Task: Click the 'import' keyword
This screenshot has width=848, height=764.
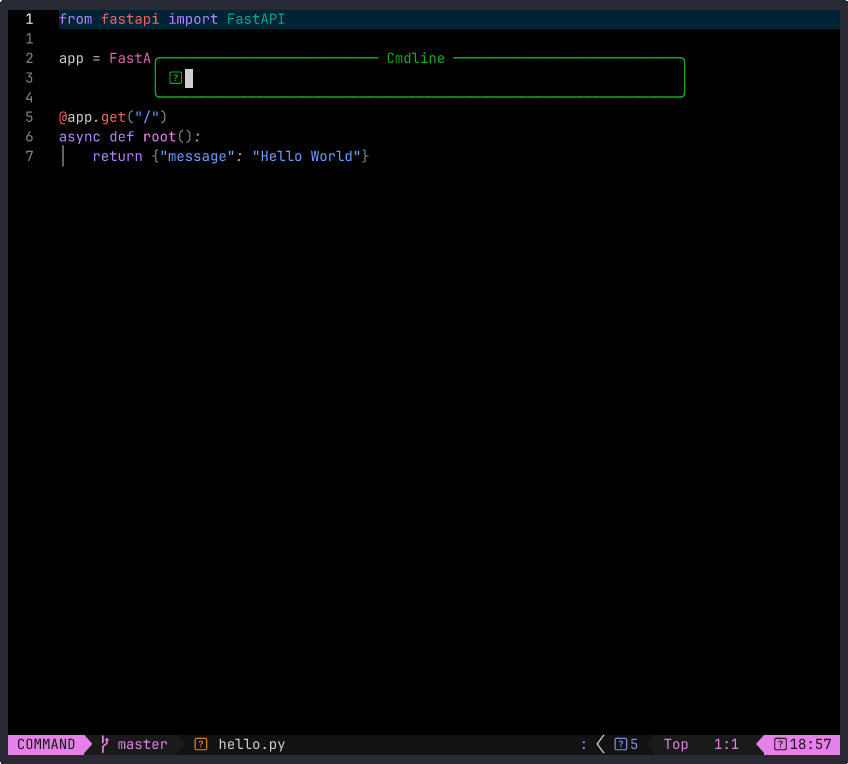Action: pos(193,19)
